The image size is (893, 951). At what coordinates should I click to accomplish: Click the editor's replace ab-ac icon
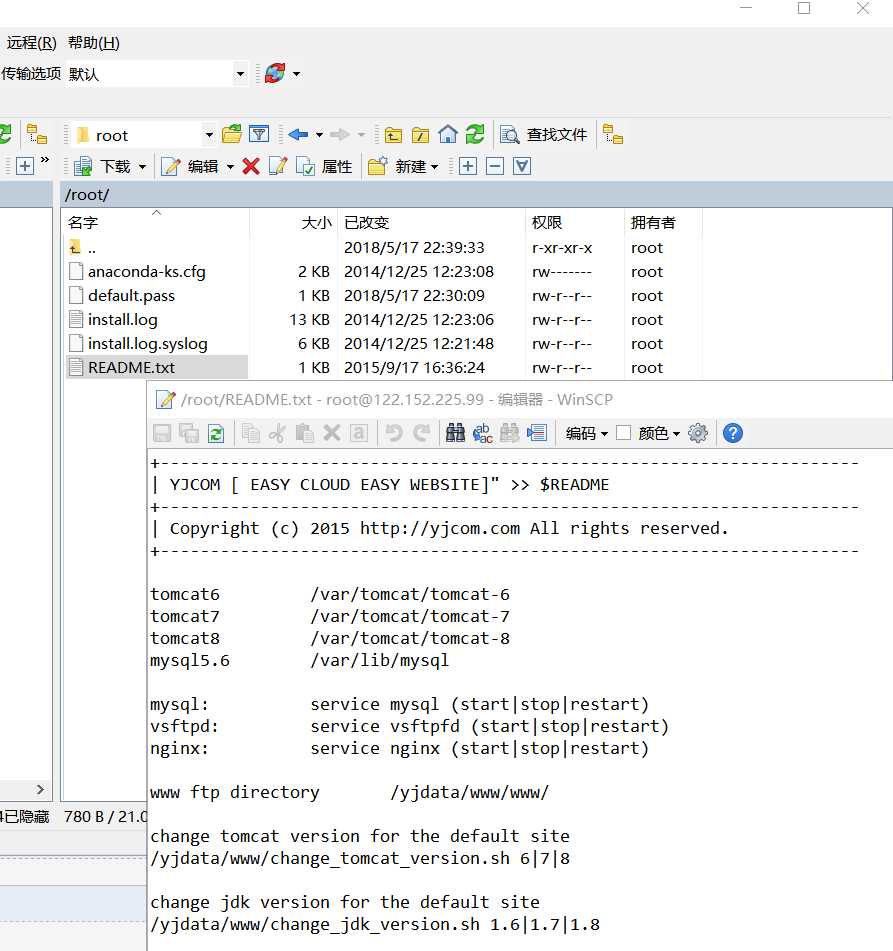click(483, 433)
